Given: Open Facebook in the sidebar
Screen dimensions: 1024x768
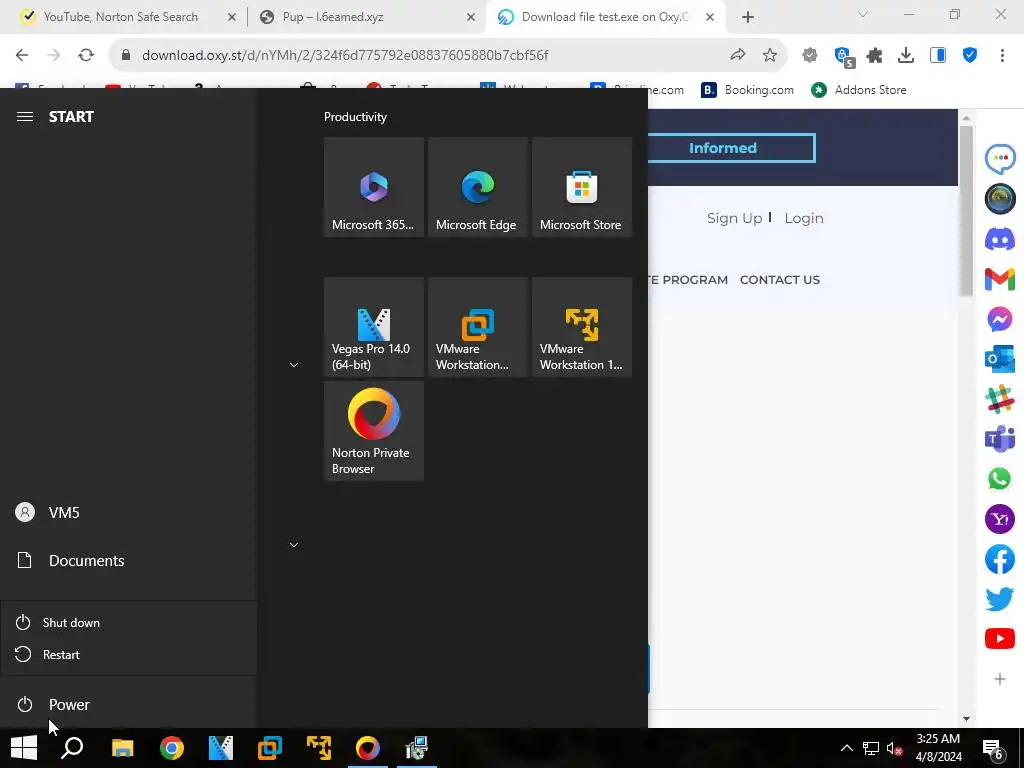Looking at the screenshot, I should pos(1000,559).
